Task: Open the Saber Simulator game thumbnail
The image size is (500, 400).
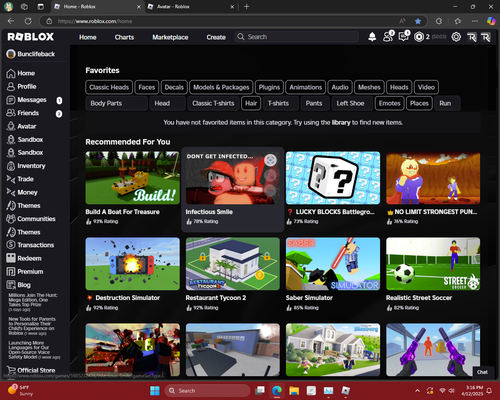Action: click(333, 264)
